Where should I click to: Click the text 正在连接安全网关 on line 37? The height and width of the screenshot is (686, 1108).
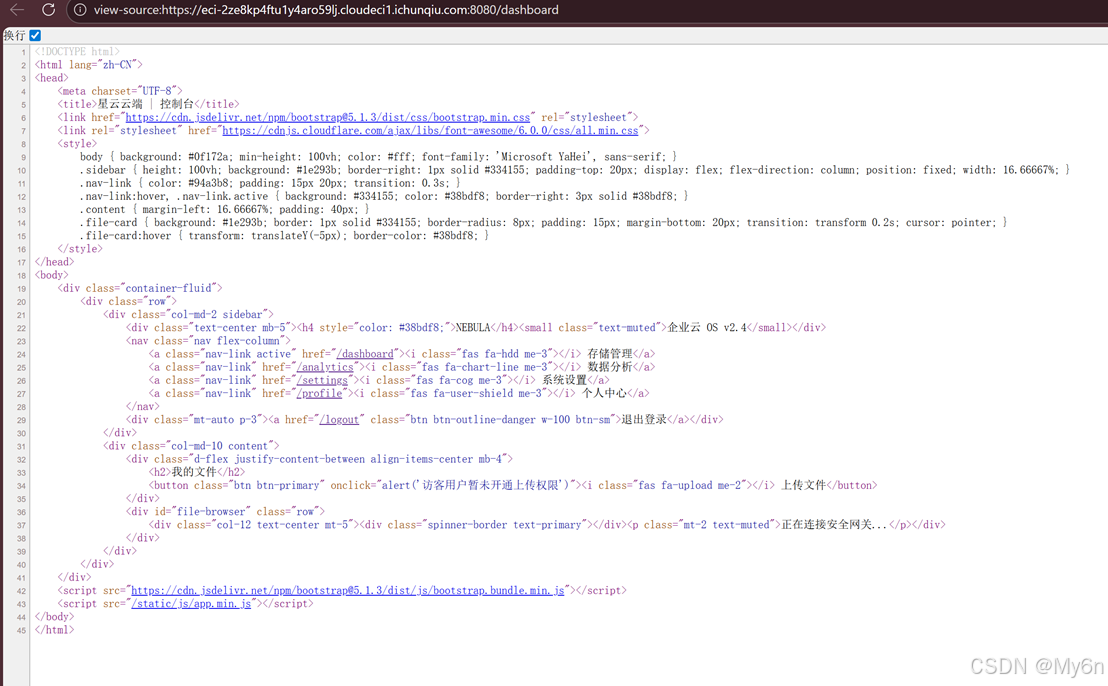pyautogui.click(x=826, y=525)
